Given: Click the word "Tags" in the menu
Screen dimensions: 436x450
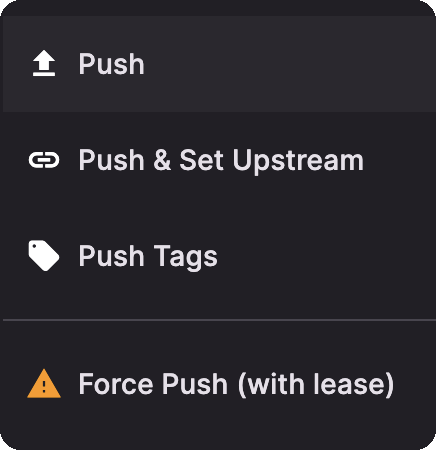Looking at the screenshot, I should [185, 257].
